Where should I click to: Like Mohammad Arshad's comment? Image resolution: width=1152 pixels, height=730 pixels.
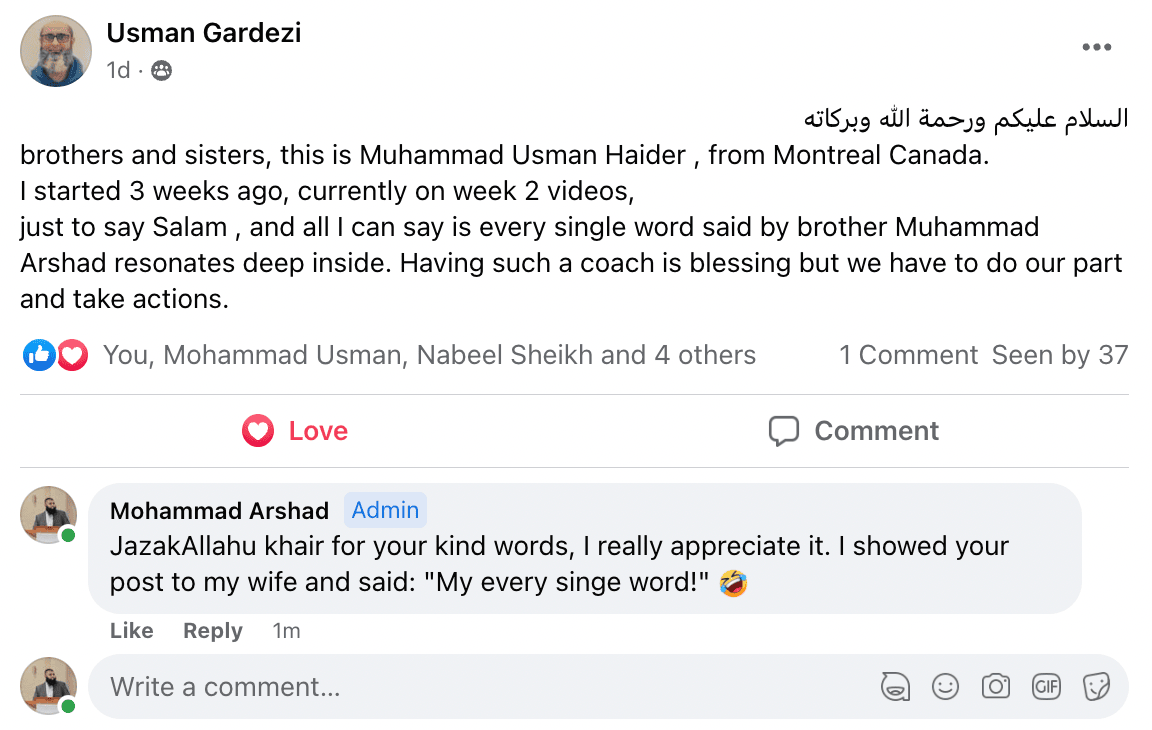(x=131, y=631)
